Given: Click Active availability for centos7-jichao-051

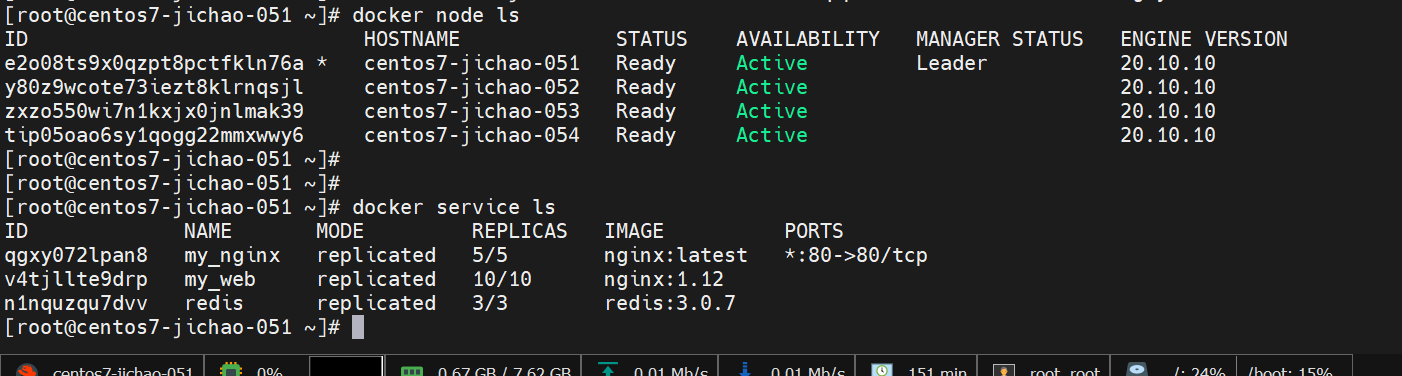Looking at the screenshot, I should click(772, 64).
